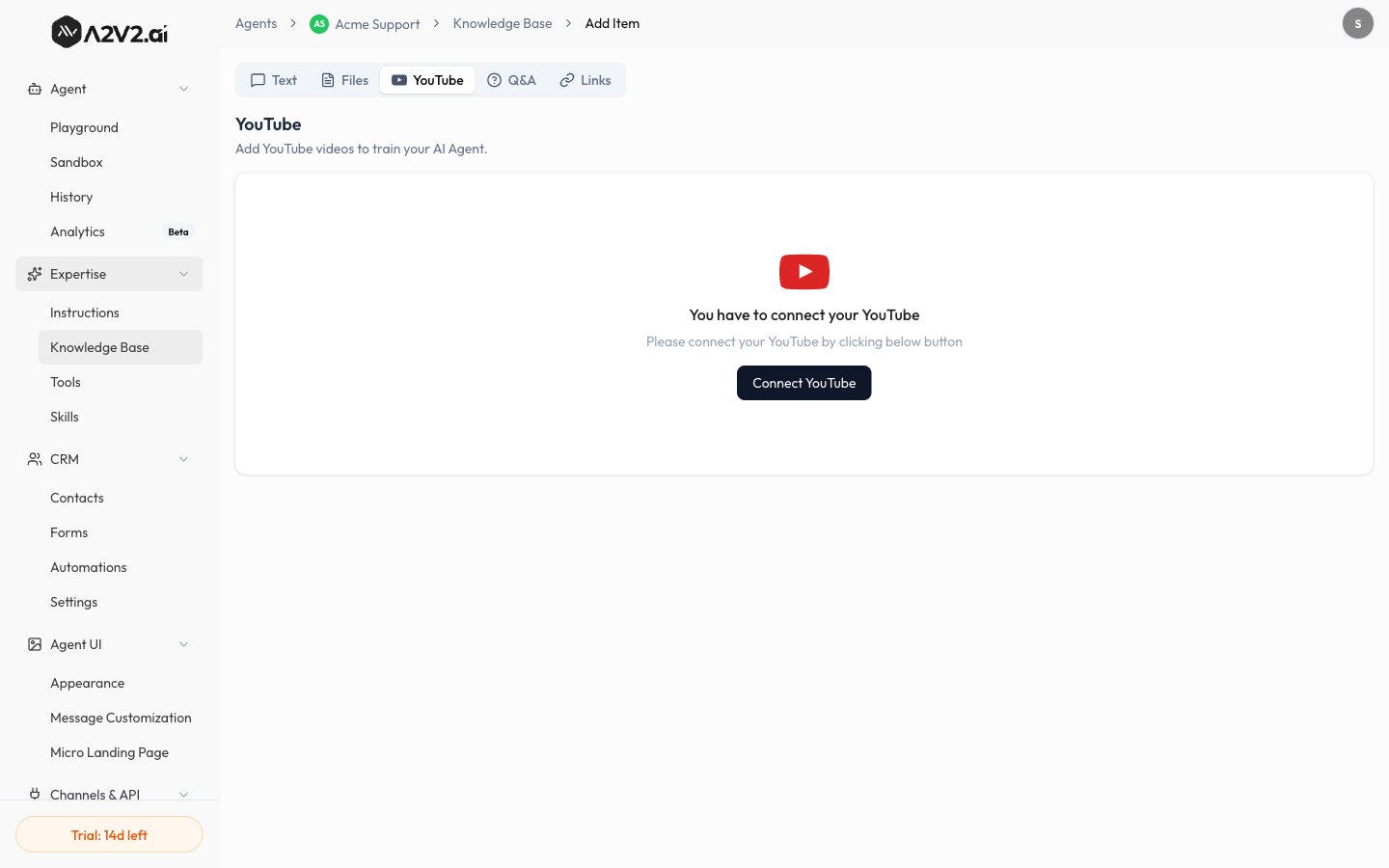This screenshot has width=1389, height=868.
Task: Open Skills in sidebar
Action: (121, 417)
